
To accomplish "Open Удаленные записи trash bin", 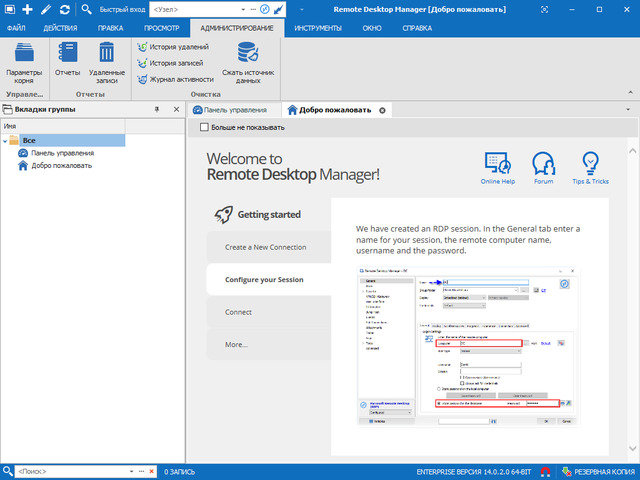I will tap(107, 63).
